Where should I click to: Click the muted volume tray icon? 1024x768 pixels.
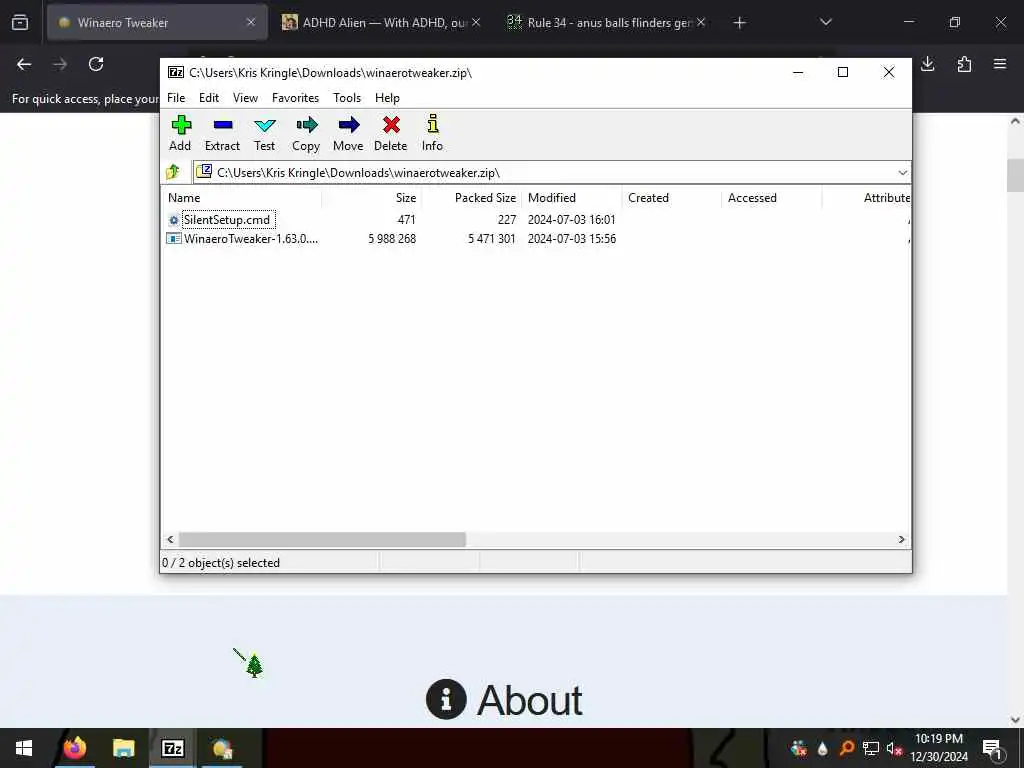[x=894, y=748]
